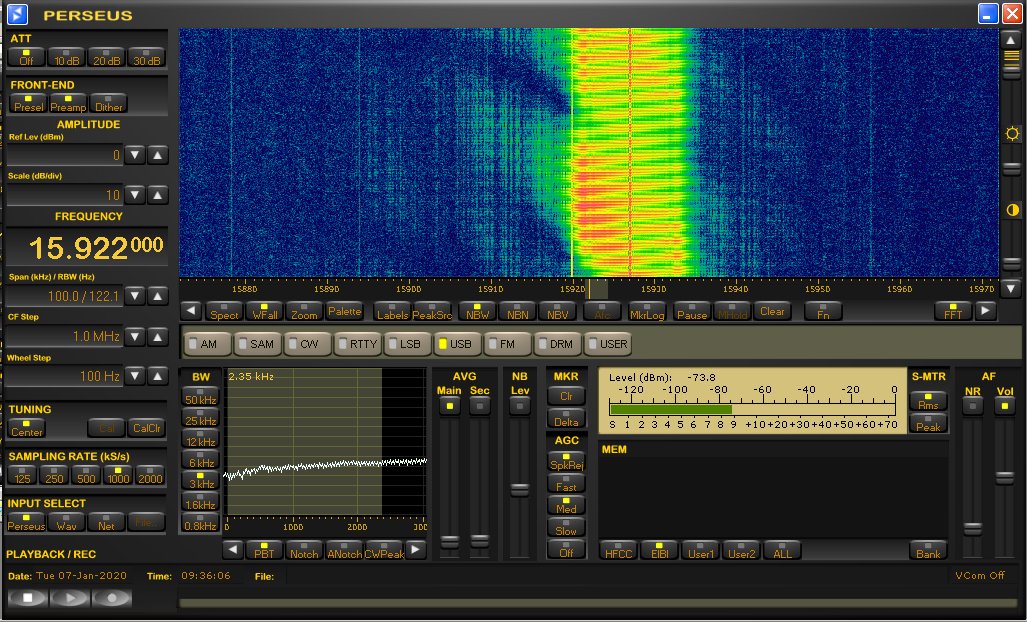The width and height of the screenshot is (1027, 622).
Task: Click the 15.922 frequency display
Action: (x=87, y=247)
